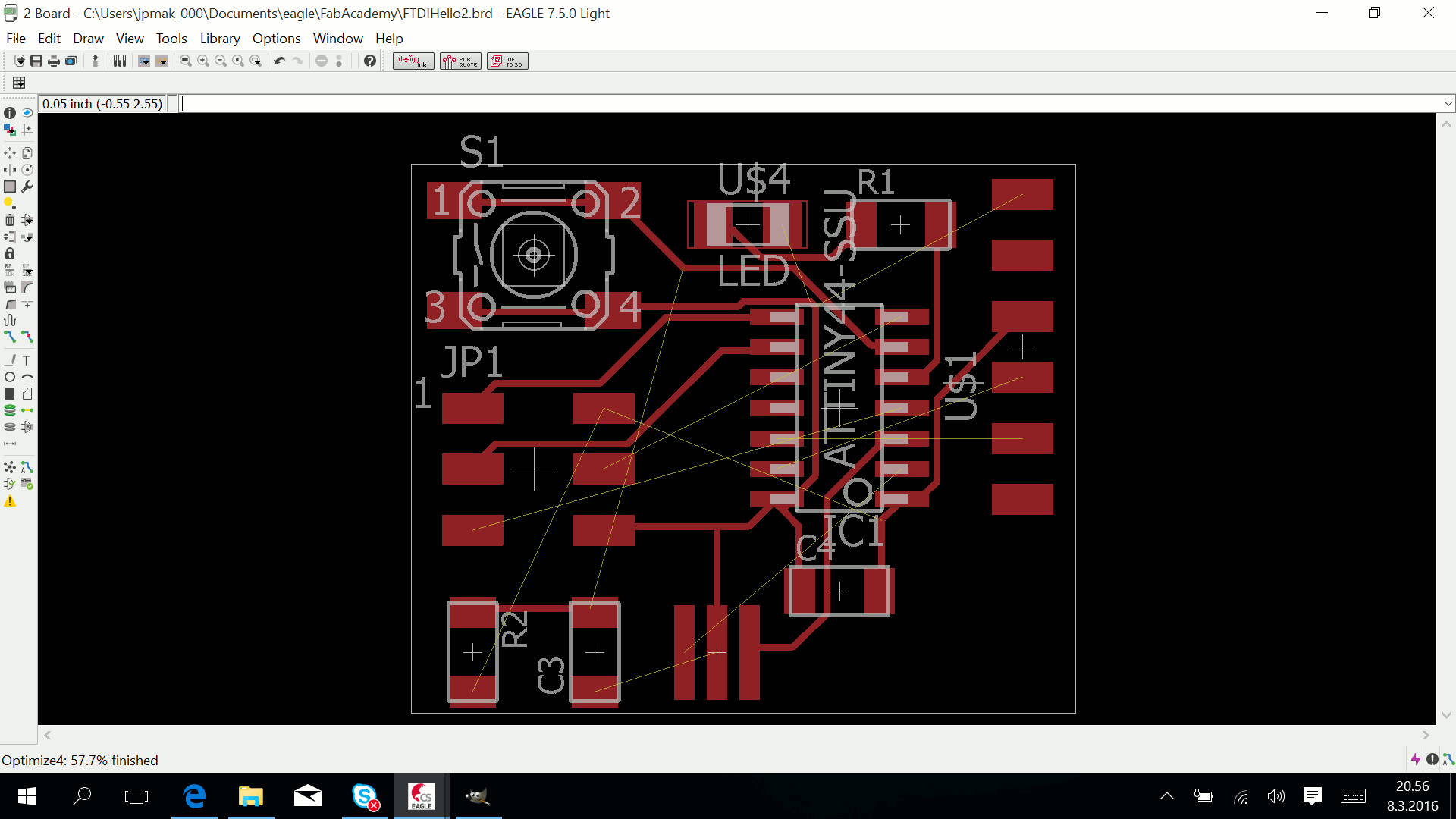Select the Mark tool

pos(27,130)
